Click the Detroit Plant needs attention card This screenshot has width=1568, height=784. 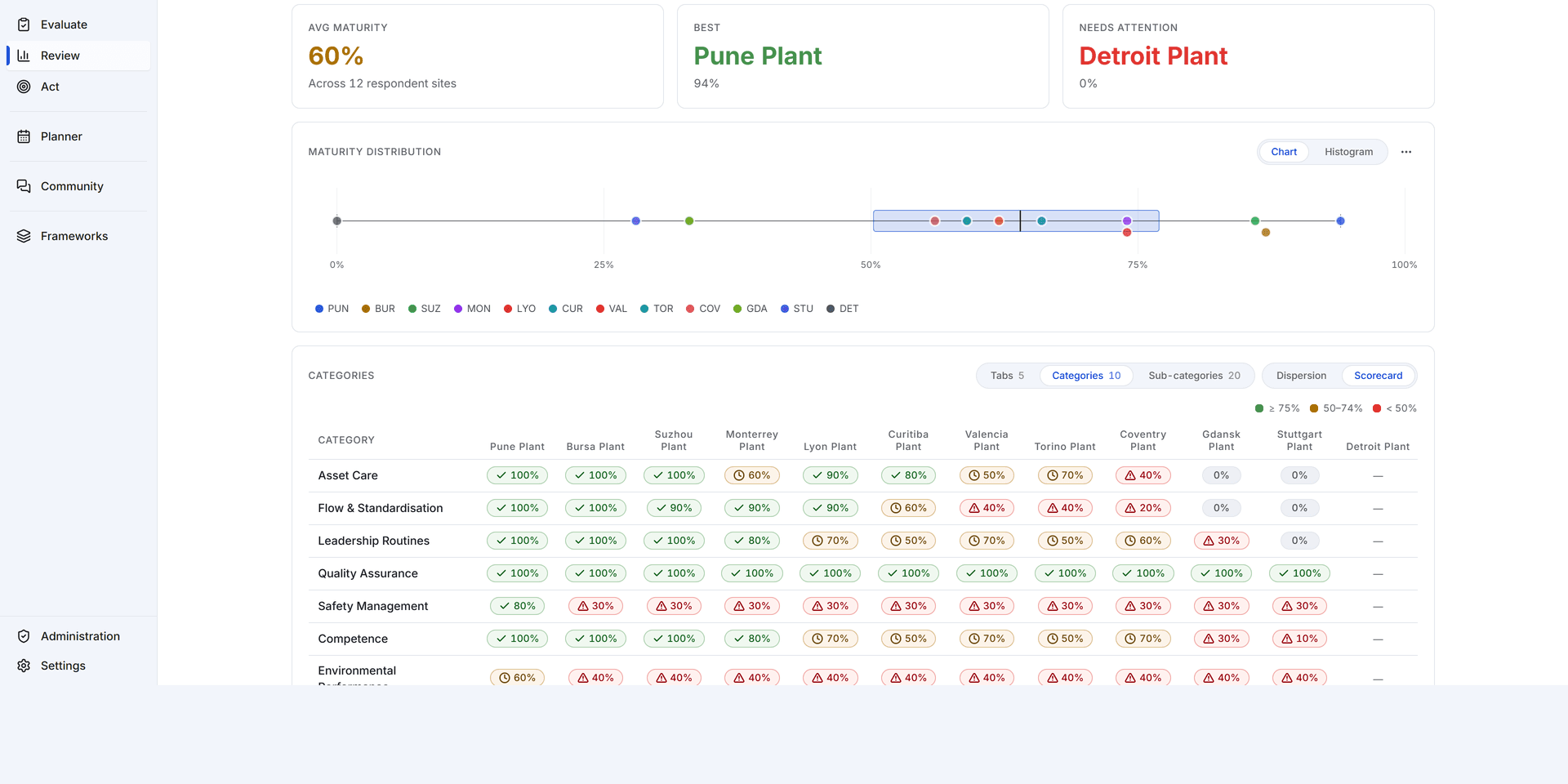pos(1248,56)
